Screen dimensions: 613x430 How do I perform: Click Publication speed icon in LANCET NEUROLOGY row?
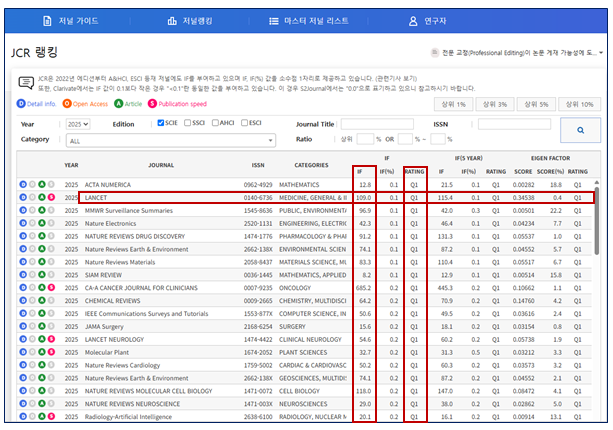tap(51, 339)
